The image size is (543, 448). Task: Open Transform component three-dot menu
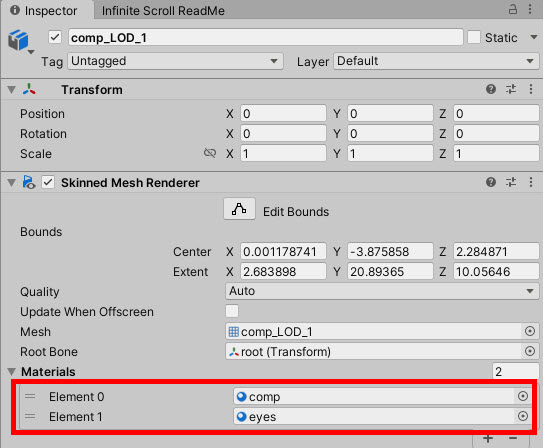pos(531,89)
